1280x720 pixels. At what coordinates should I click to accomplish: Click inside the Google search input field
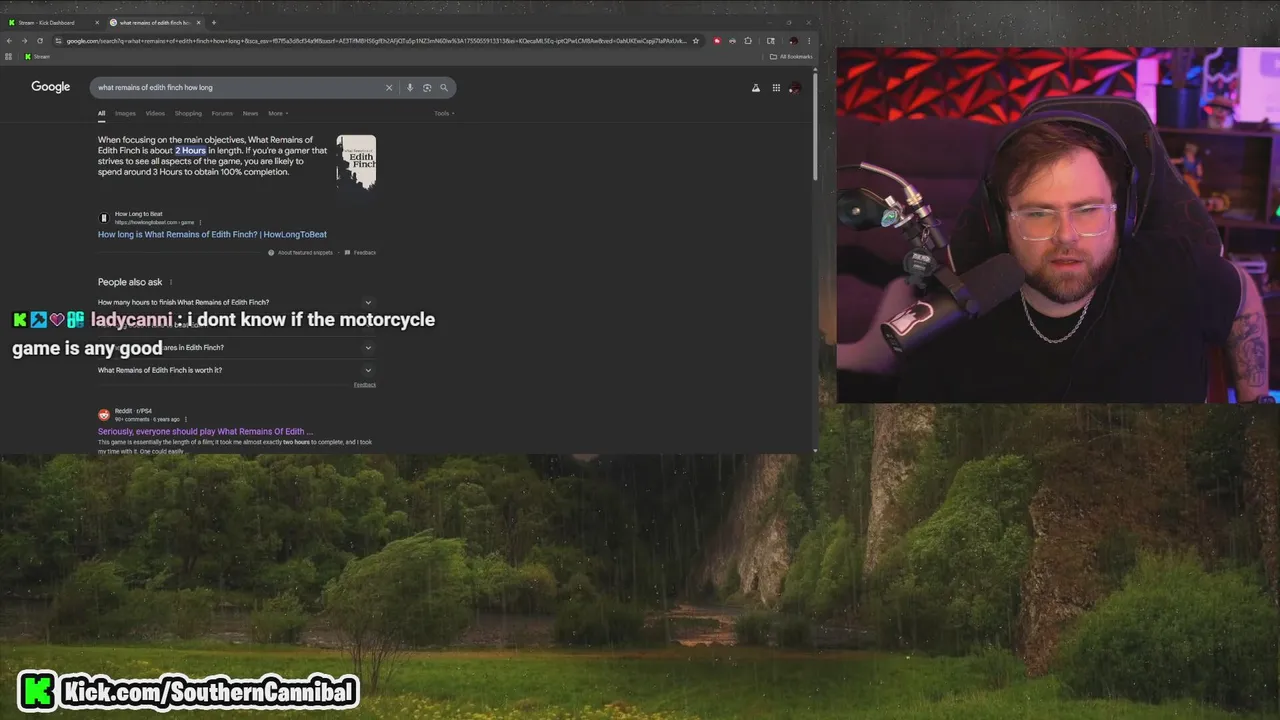[240, 87]
